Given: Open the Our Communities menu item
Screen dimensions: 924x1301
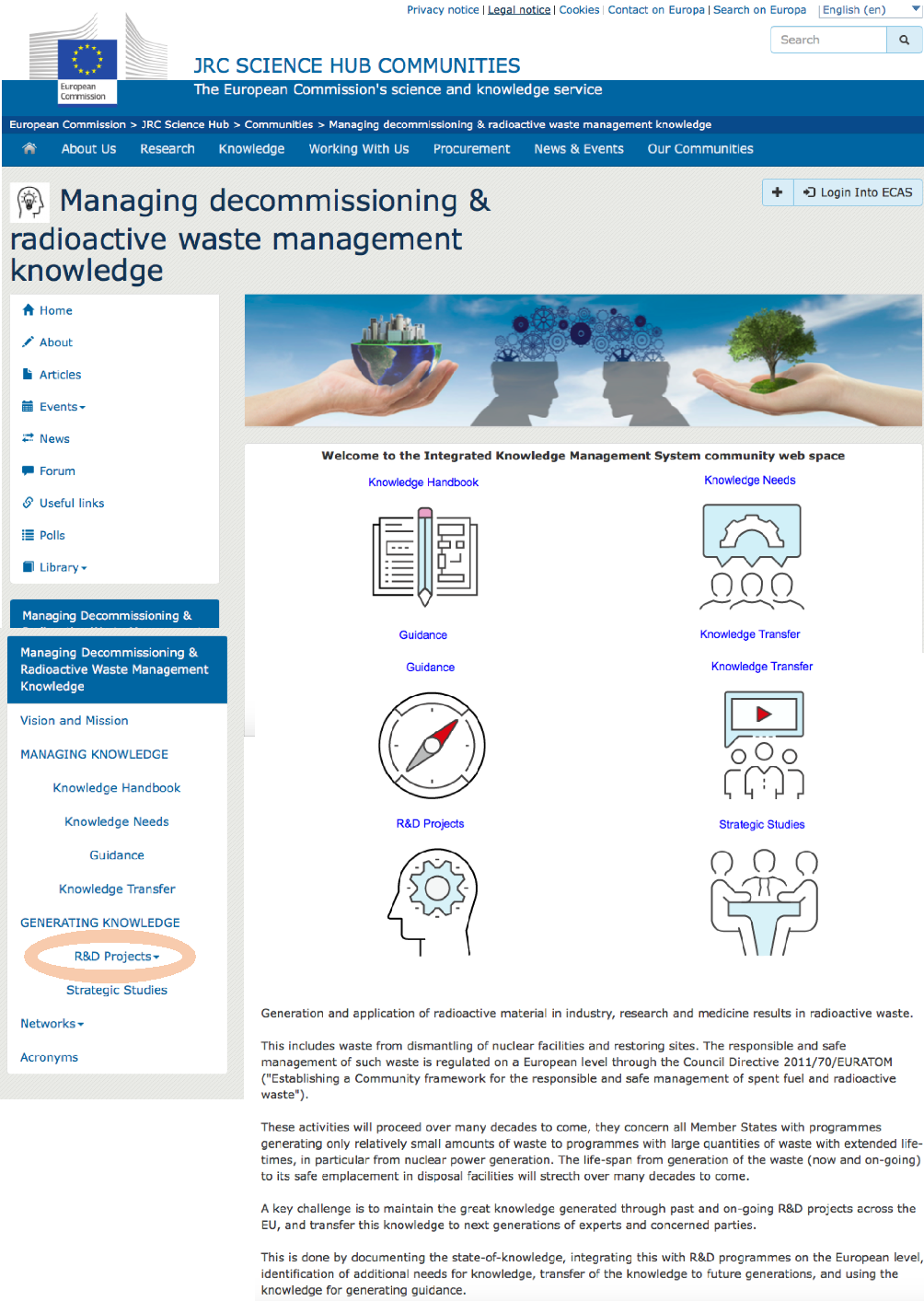Looking at the screenshot, I should point(699,148).
